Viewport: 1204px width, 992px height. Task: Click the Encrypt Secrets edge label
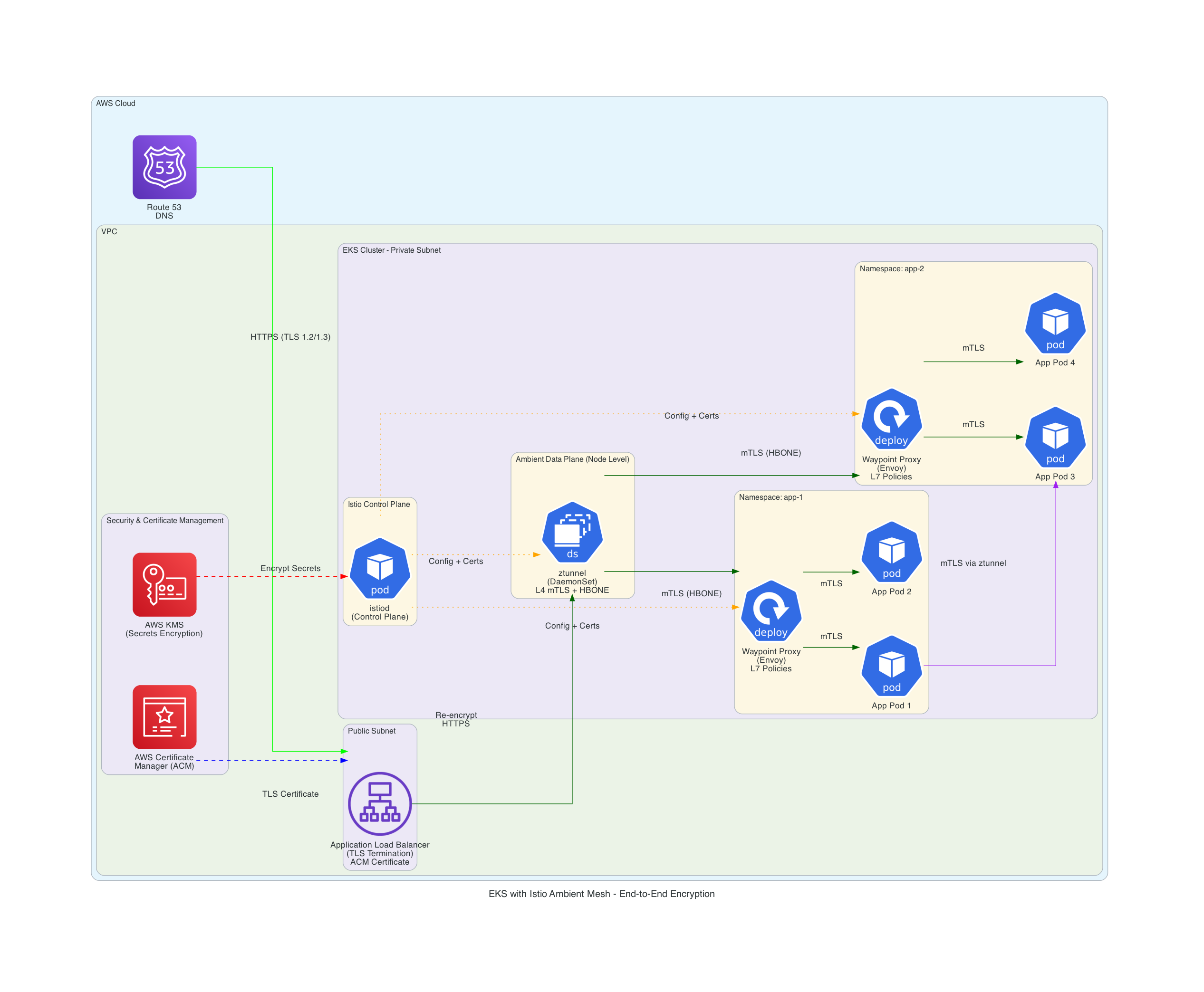click(290, 568)
